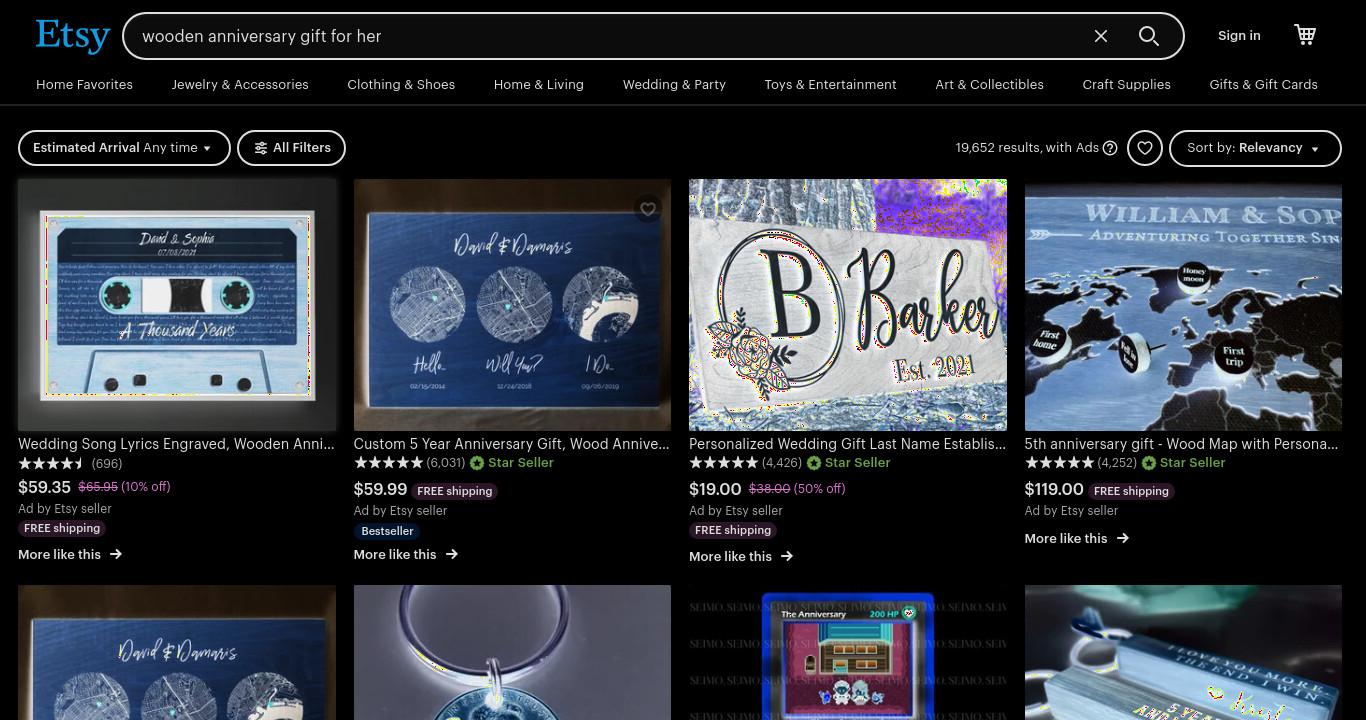Click the Star Seller badge on the $19.00 item
Image resolution: width=1366 pixels, height=720 pixels.
click(847, 463)
